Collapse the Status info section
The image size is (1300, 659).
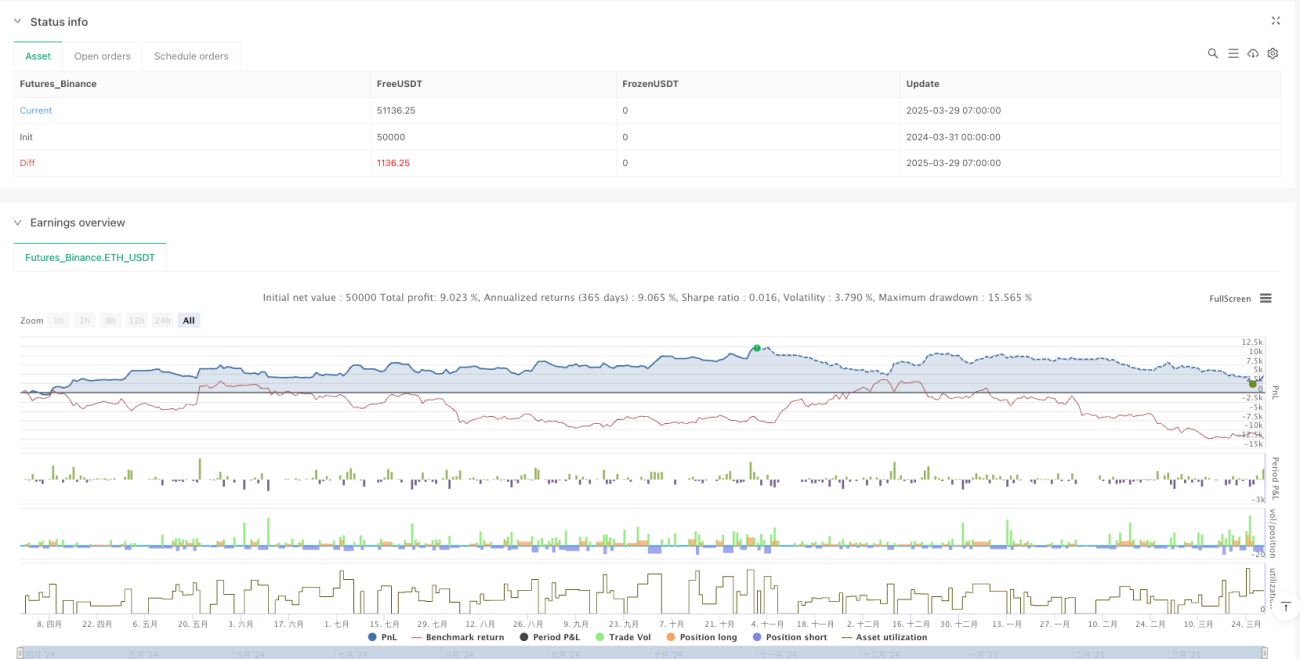[17, 22]
